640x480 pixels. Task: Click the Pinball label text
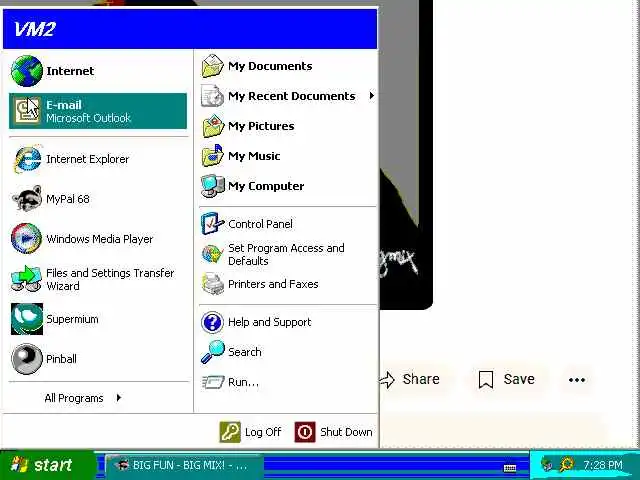click(x=61, y=359)
